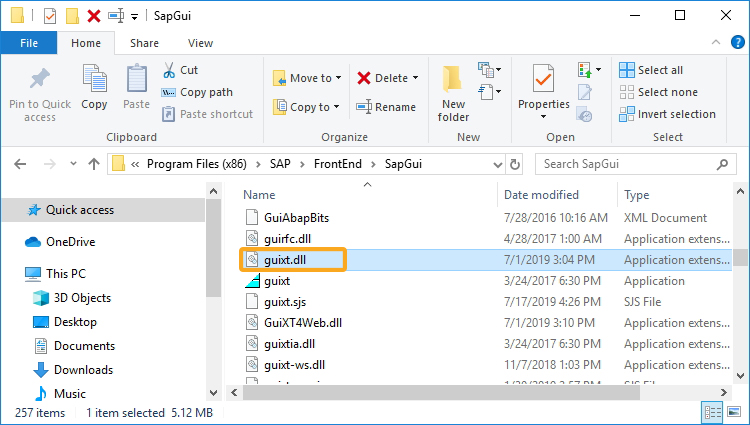Refresh the SapGui folder address bar
This screenshot has width=750, height=425.
point(515,164)
